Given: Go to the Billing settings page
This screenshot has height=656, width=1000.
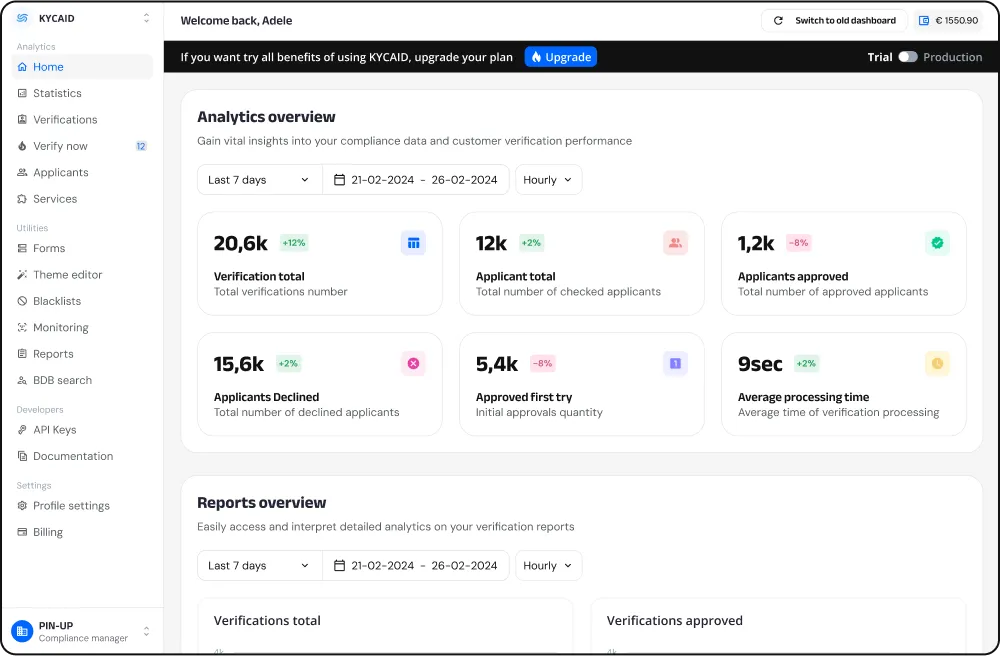Looking at the screenshot, I should pos(48,531).
